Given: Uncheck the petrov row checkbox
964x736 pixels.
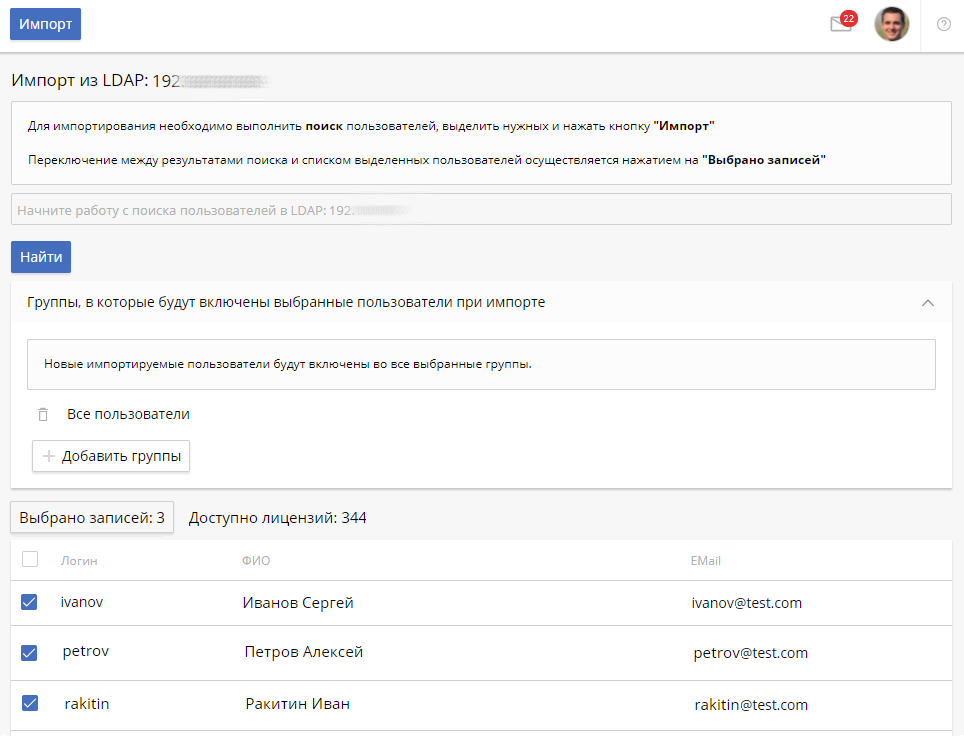Looking at the screenshot, I should (x=29, y=652).
